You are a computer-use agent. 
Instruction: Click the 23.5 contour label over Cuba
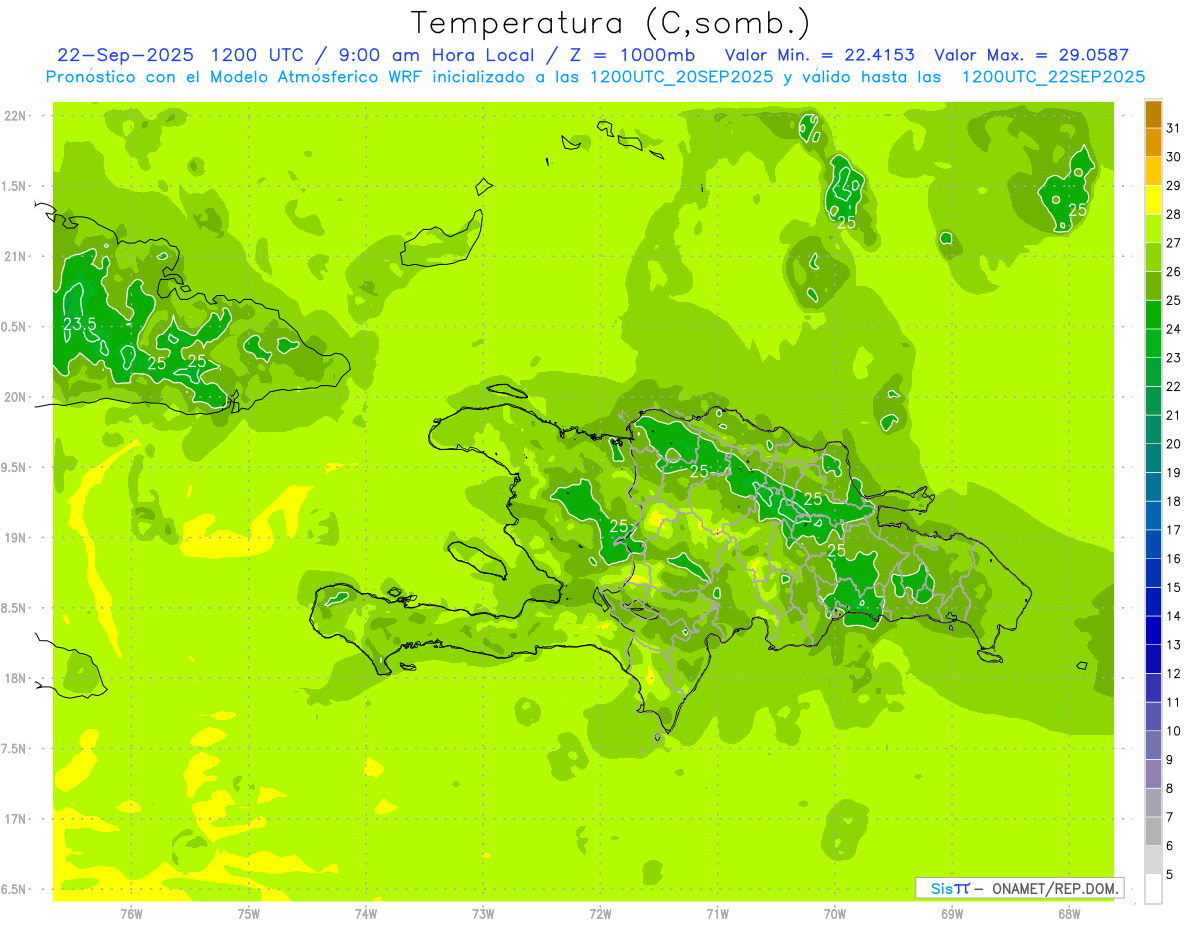click(80, 324)
